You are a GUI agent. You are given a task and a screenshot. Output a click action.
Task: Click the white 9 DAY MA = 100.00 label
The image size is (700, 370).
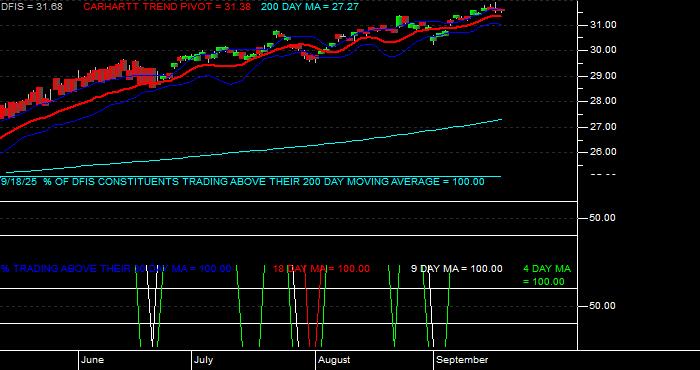click(x=457, y=269)
